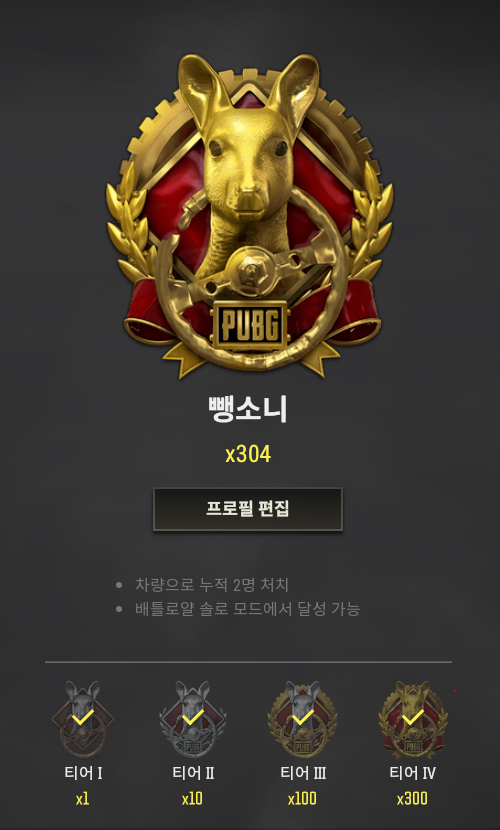Click the yellow checkmark on Tier I
This screenshot has height=830, width=500.
(x=83, y=717)
